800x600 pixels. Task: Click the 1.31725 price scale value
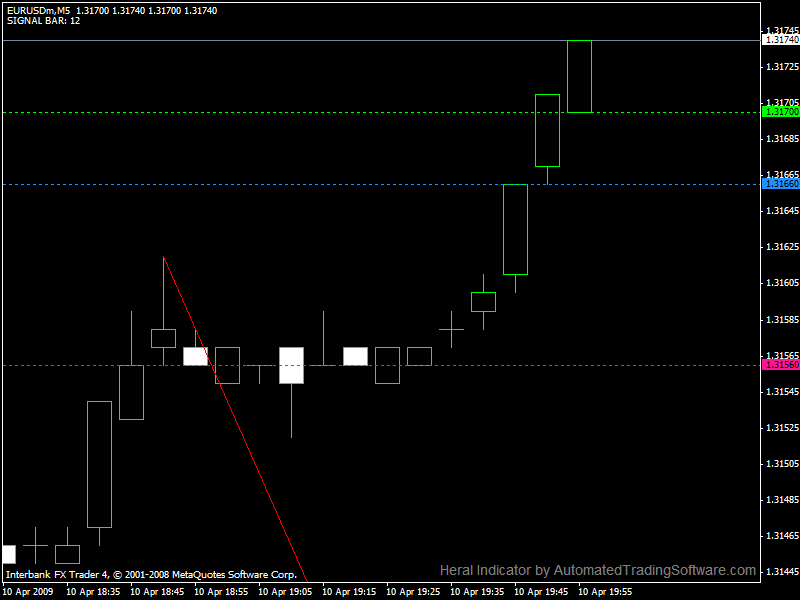coord(783,67)
